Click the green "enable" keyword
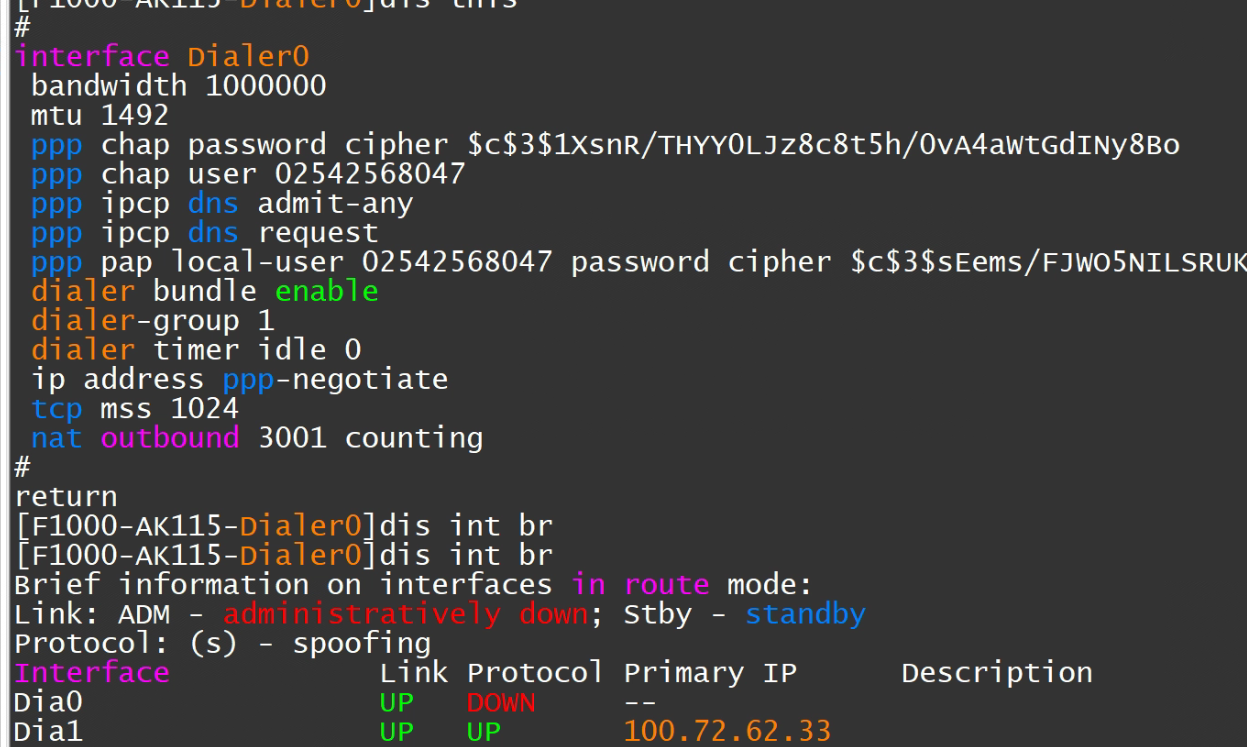The width and height of the screenshot is (1247, 747). point(326,292)
